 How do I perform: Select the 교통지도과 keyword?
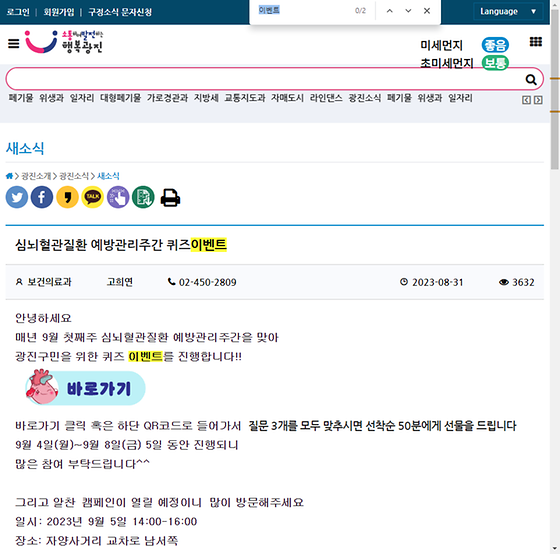245,98
